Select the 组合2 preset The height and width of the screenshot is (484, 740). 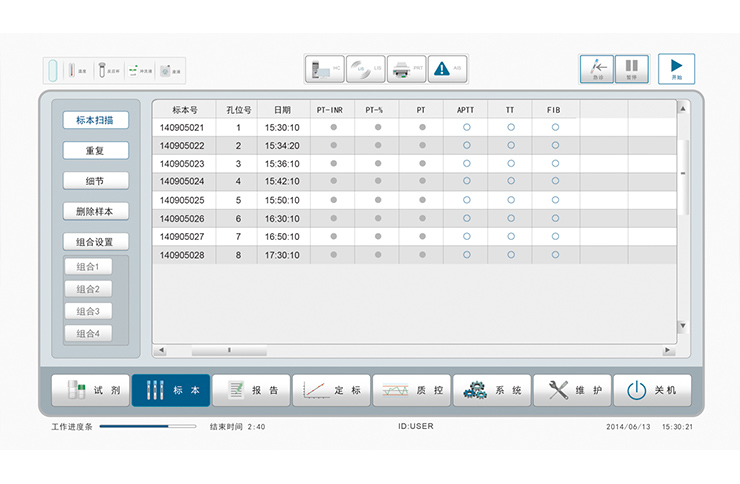[x=88, y=289]
